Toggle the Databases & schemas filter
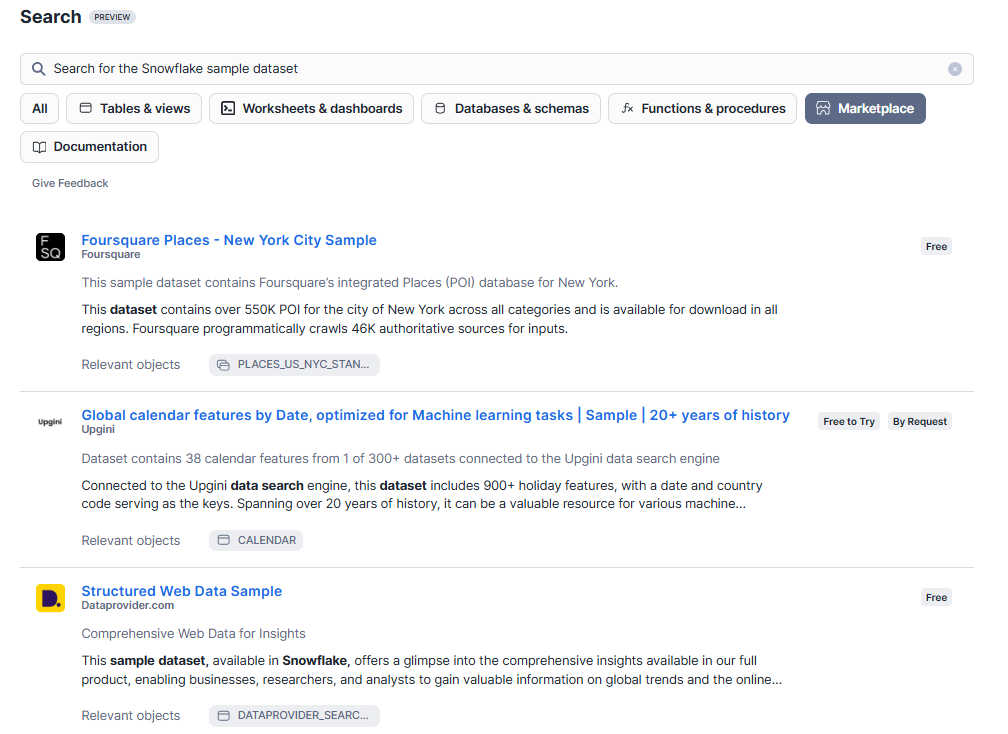This screenshot has height=734, width=1008. (510, 108)
